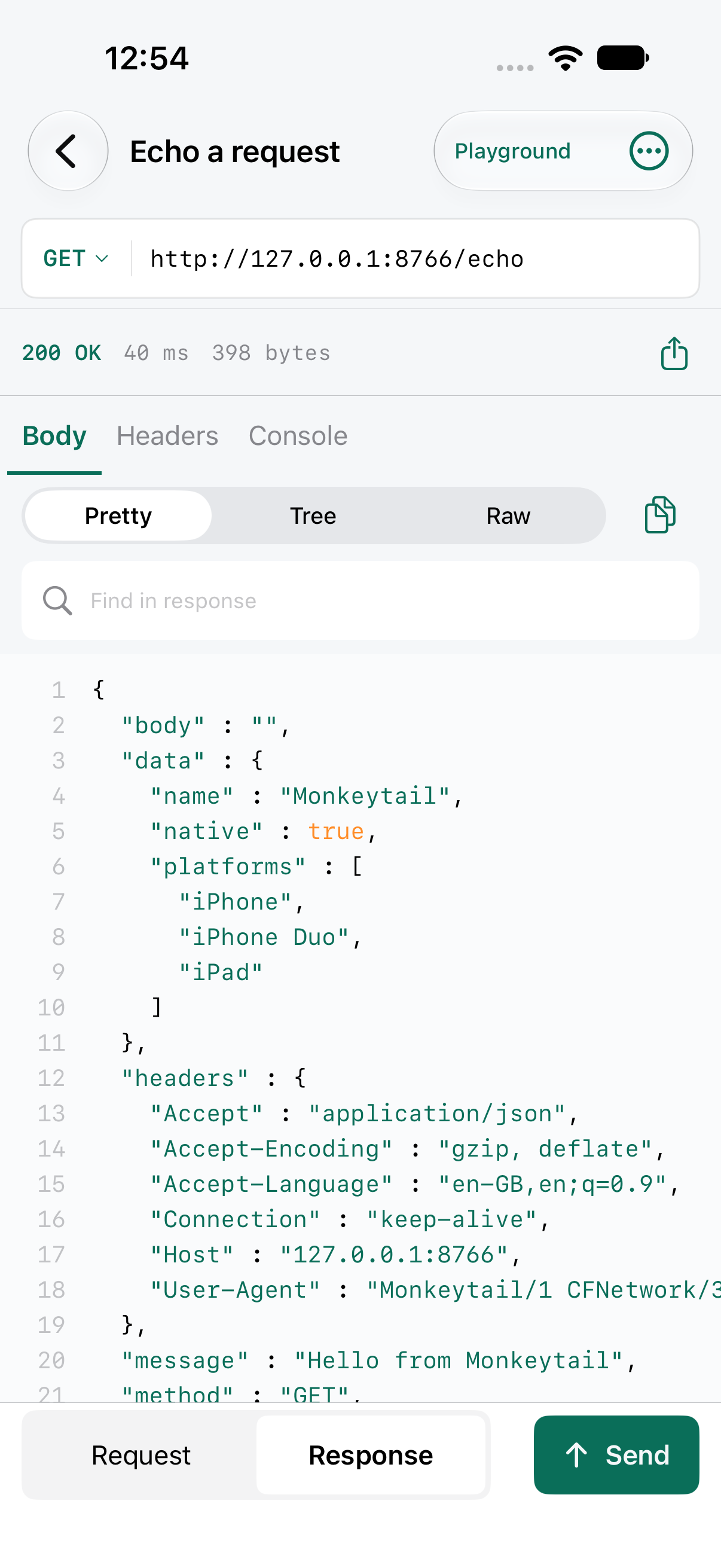This screenshot has height=1568, width=721.
Task: Tap the "name" : "Monkeytail" line
Action: pyautogui.click(x=307, y=796)
